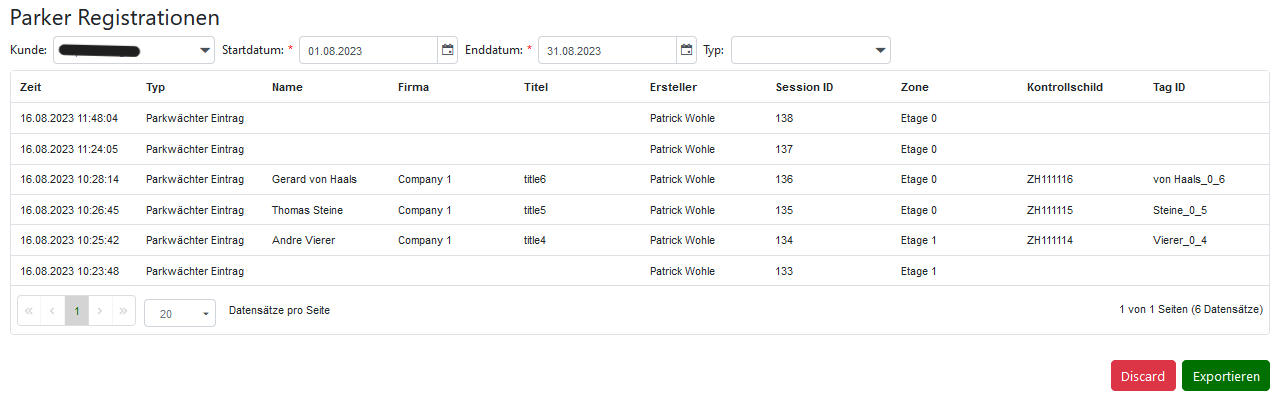The height and width of the screenshot is (409, 1288).
Task: Go to first page arrow icon
Action: click(x=29, y=311)
